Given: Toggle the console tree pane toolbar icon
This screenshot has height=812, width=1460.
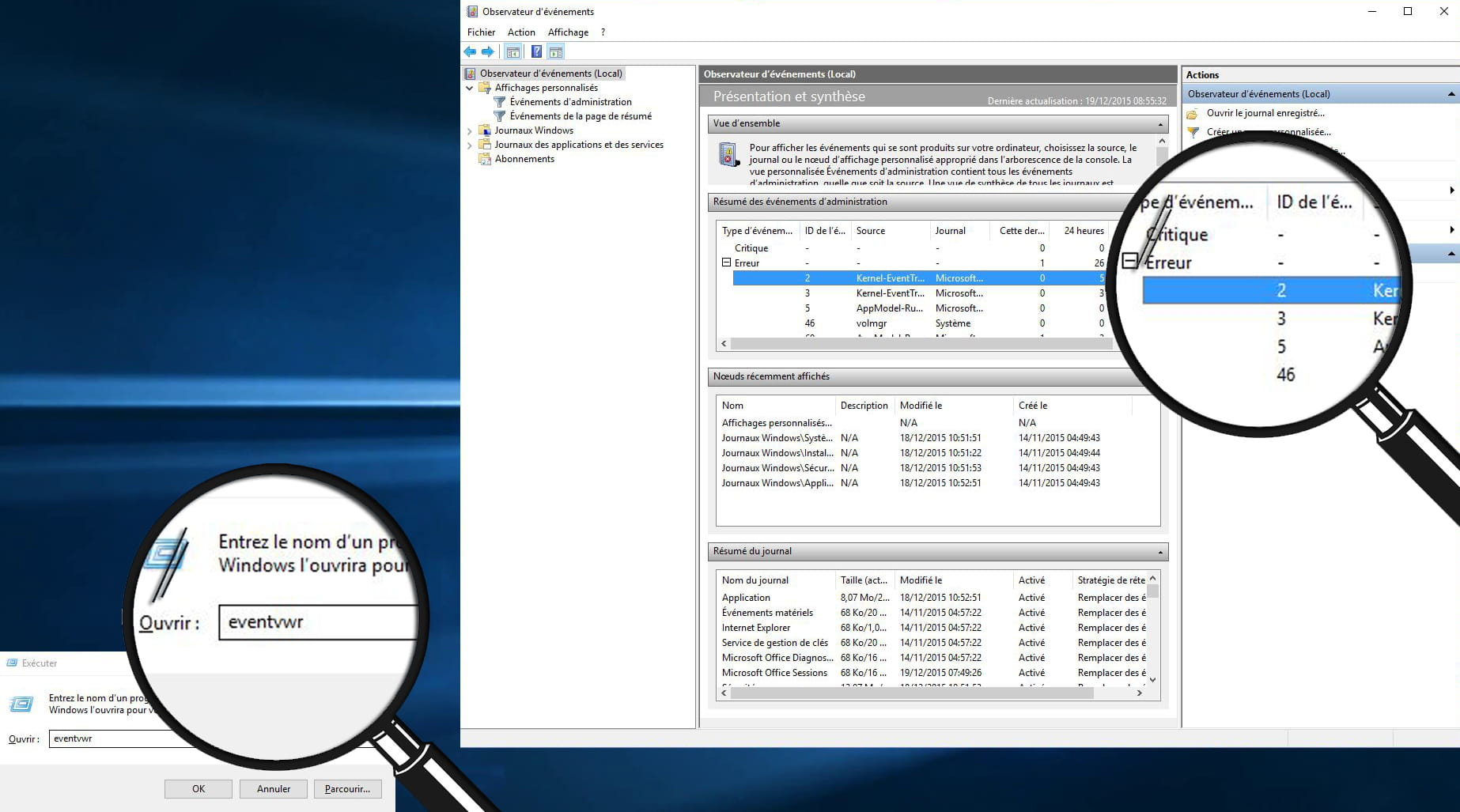Looking at the screenshot, I should [x=513, y=52].
